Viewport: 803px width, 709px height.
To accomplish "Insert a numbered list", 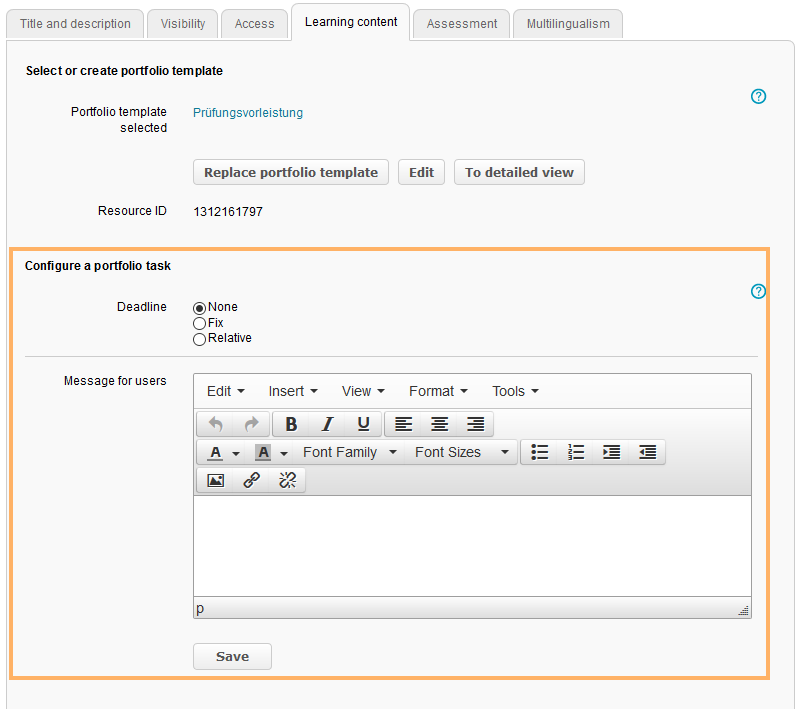I will [x=576, y=452].
